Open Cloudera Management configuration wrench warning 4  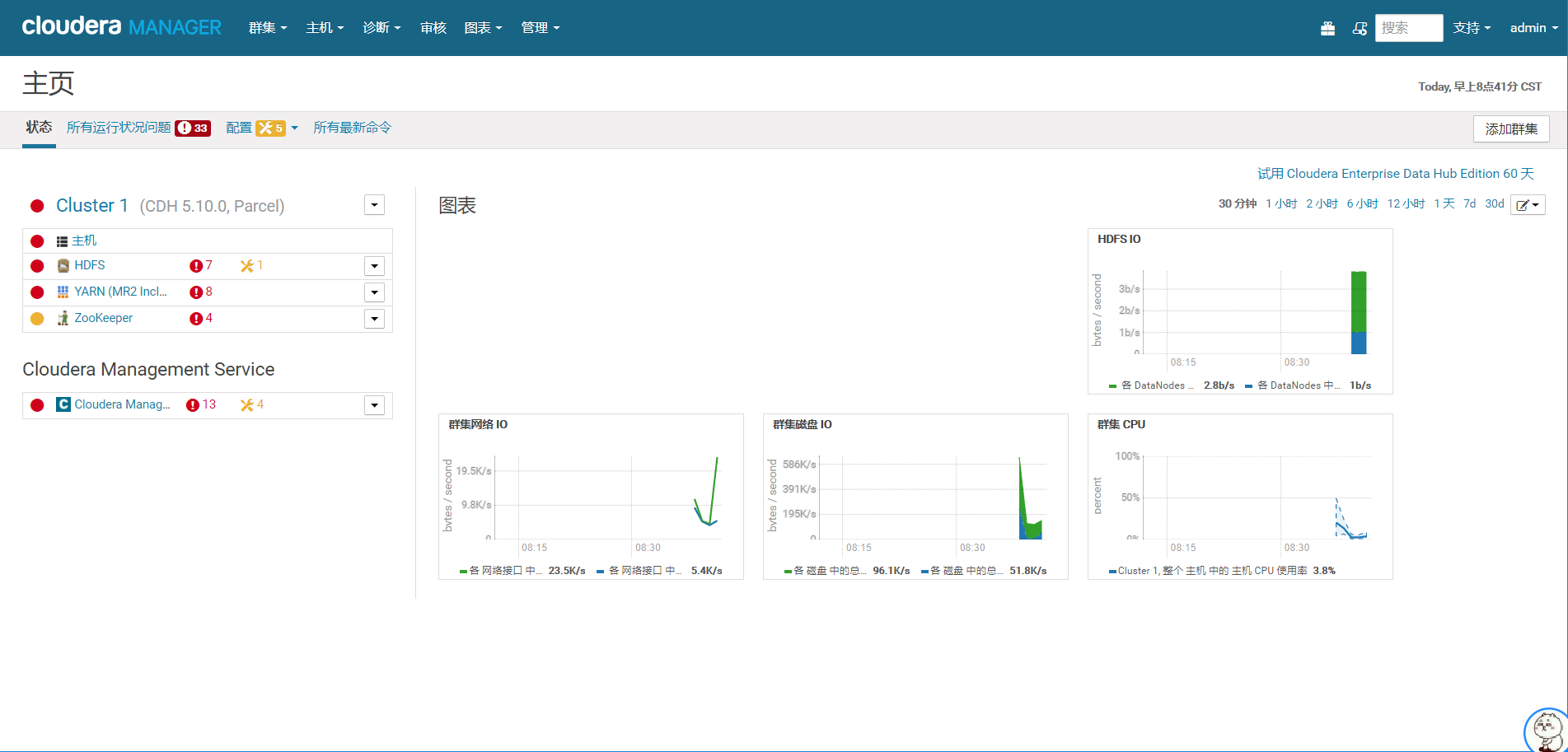coord(251,404)
